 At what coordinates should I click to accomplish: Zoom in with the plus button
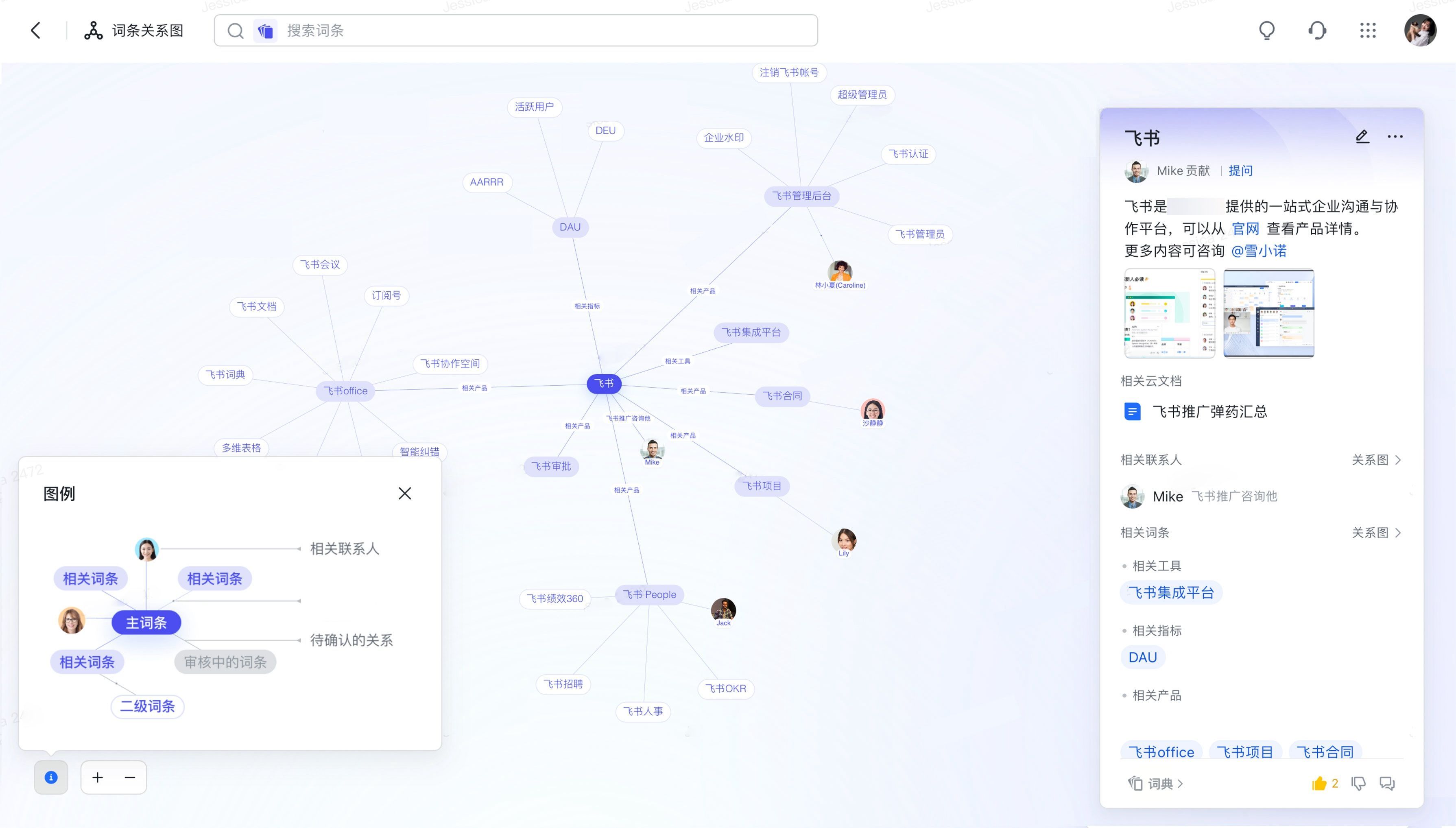97,778
